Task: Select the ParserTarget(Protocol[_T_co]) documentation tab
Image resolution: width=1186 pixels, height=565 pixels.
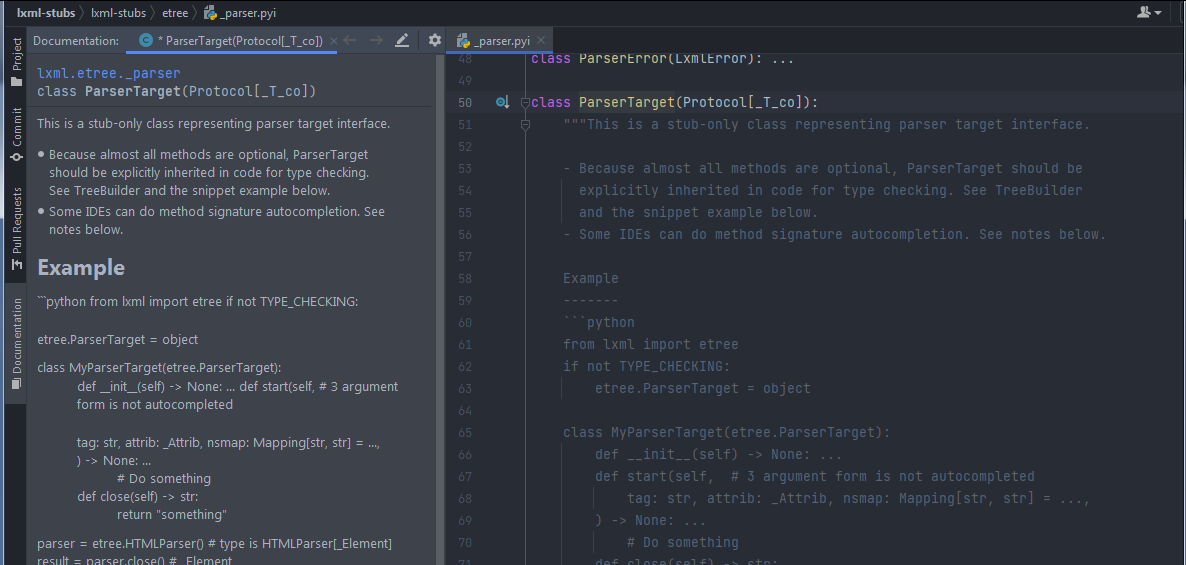Action: click(x=238, y=41)
